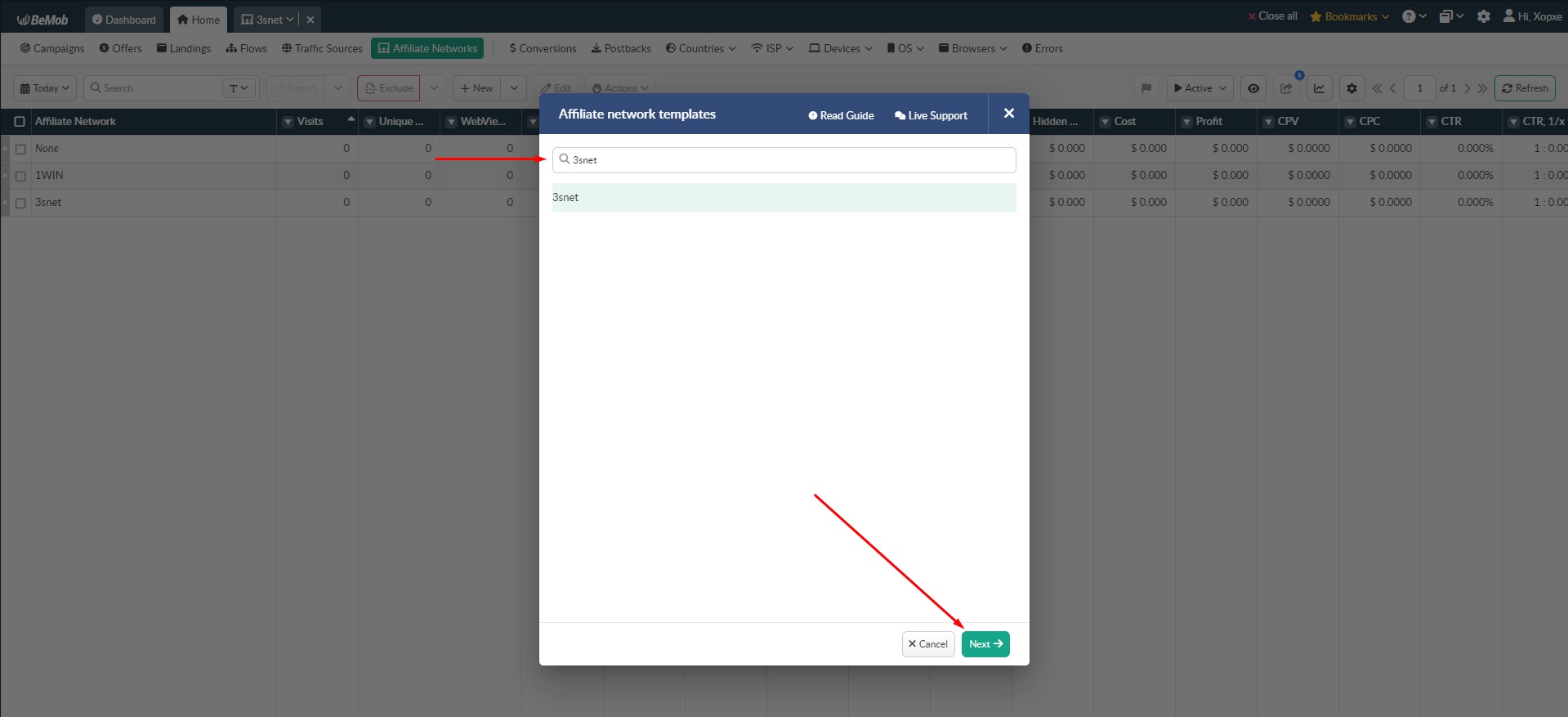Screen dimensions: 1568x717
Task: Open the chart icon
Action: 1319,88
